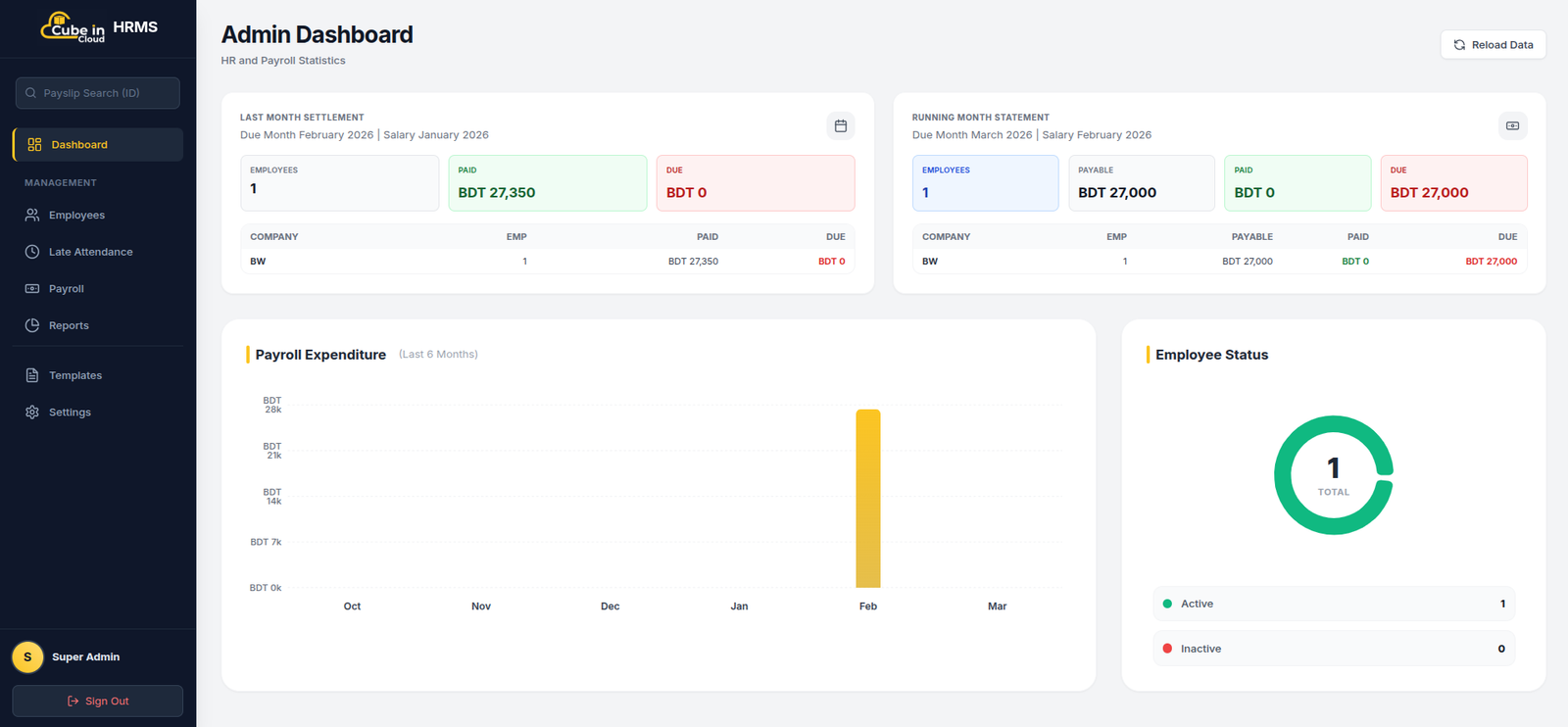The width and height of the screenshot is (1568, 727).
Task: Open the Reports pie chart icon
Action: (x=32, y=325)
